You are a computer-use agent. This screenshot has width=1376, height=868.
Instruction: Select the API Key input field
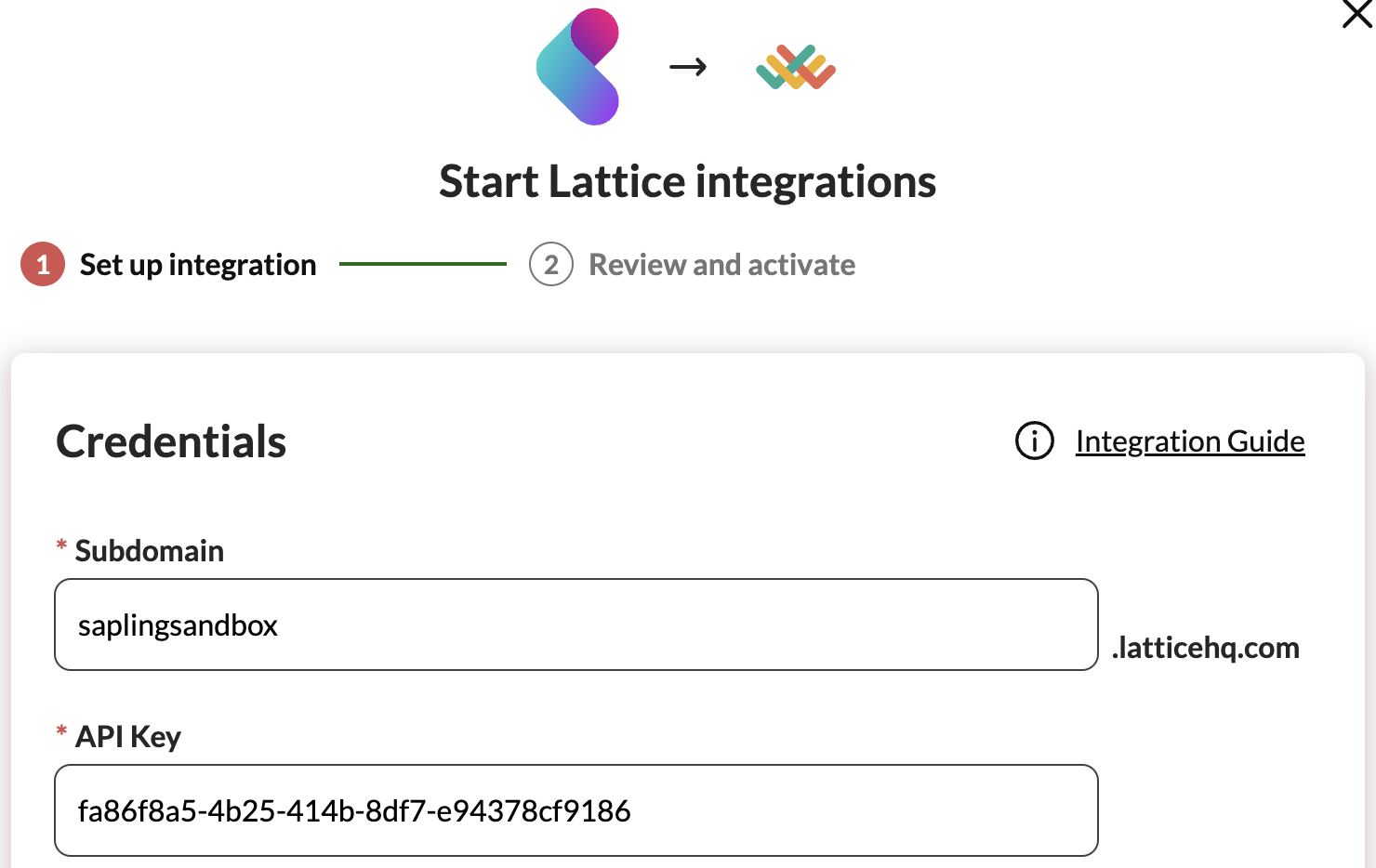pyautogui.click(x=576, y=810)
